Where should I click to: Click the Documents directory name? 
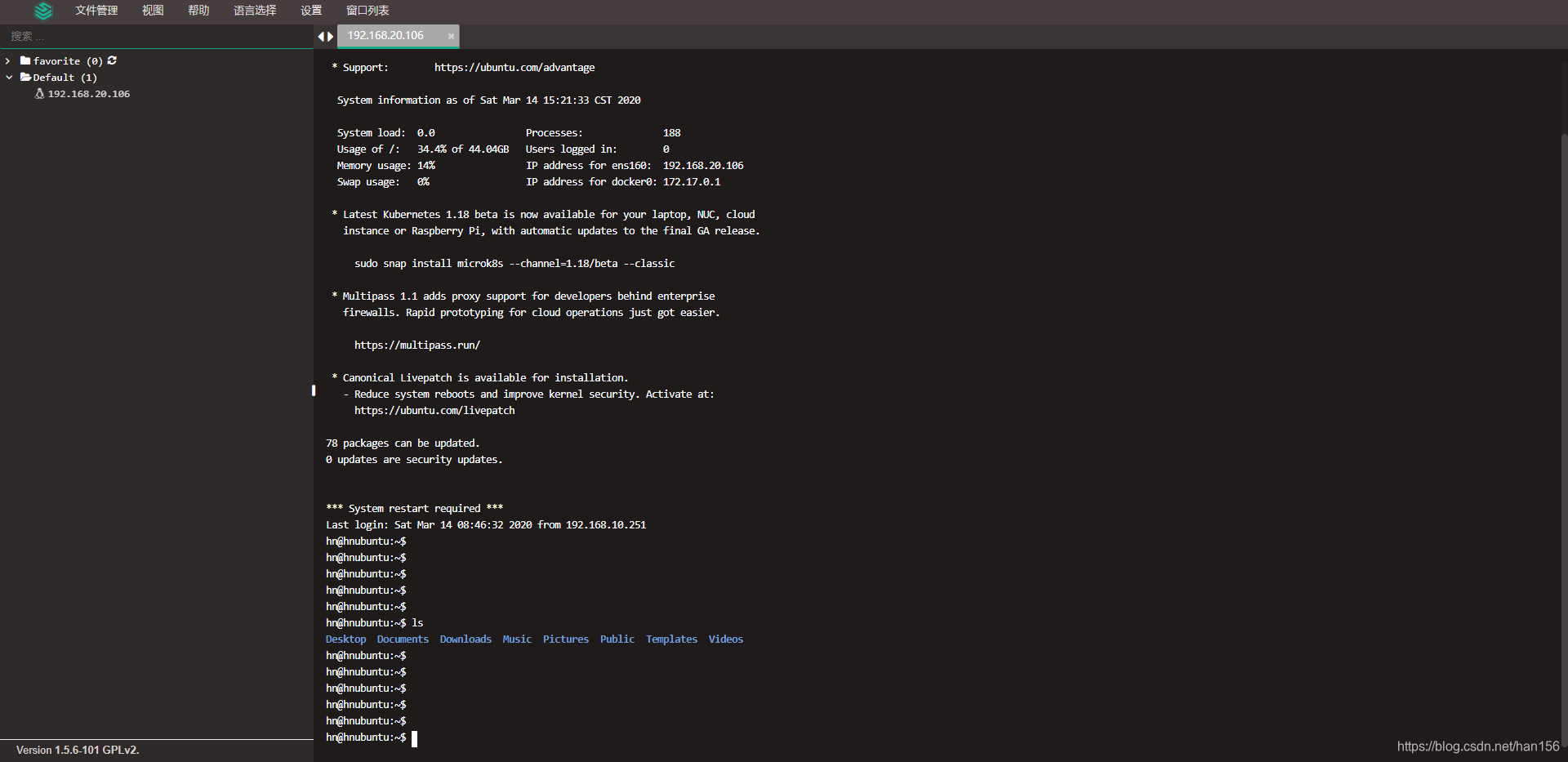[403, 639]
